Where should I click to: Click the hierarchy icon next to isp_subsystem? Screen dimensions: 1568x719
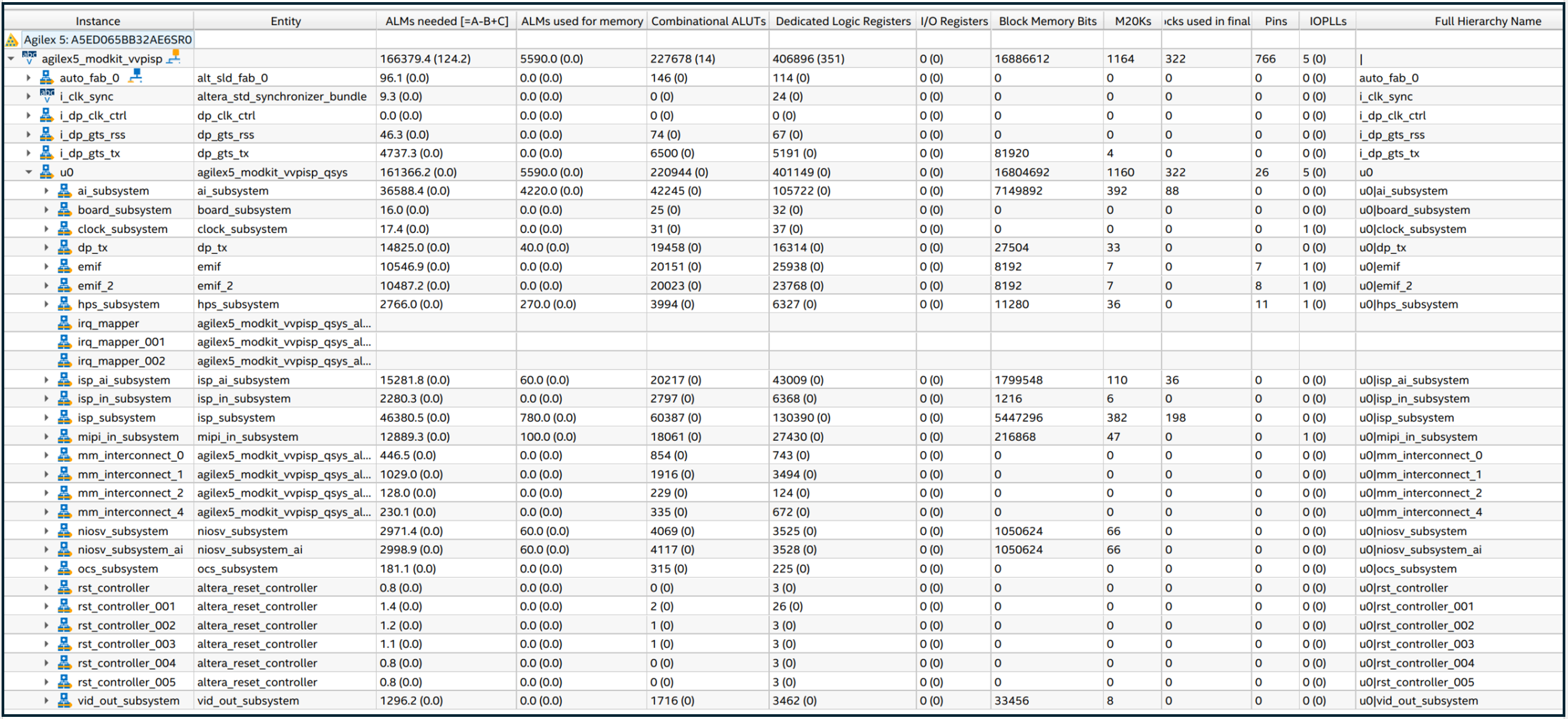pos(64,418)
